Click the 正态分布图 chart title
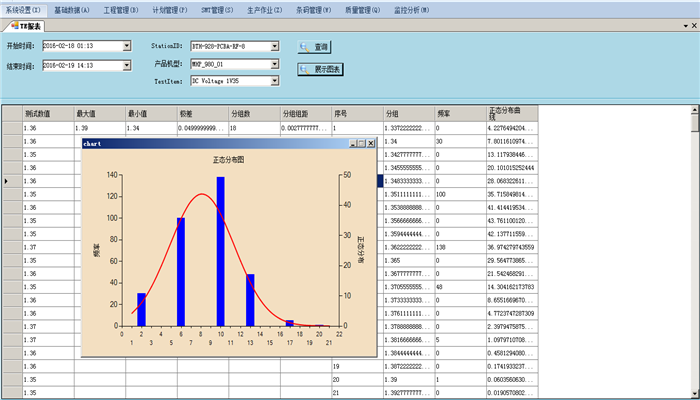The image size is (700, 400). (228, 160)
